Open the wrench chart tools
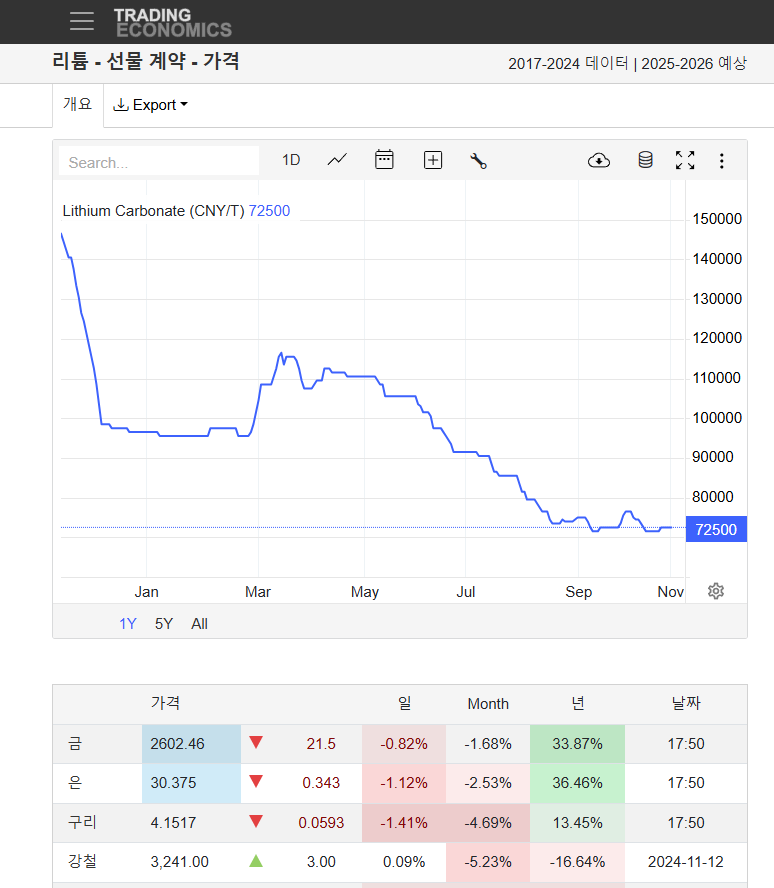This screenshot has height=888, width=774. [x=478, y=161]
